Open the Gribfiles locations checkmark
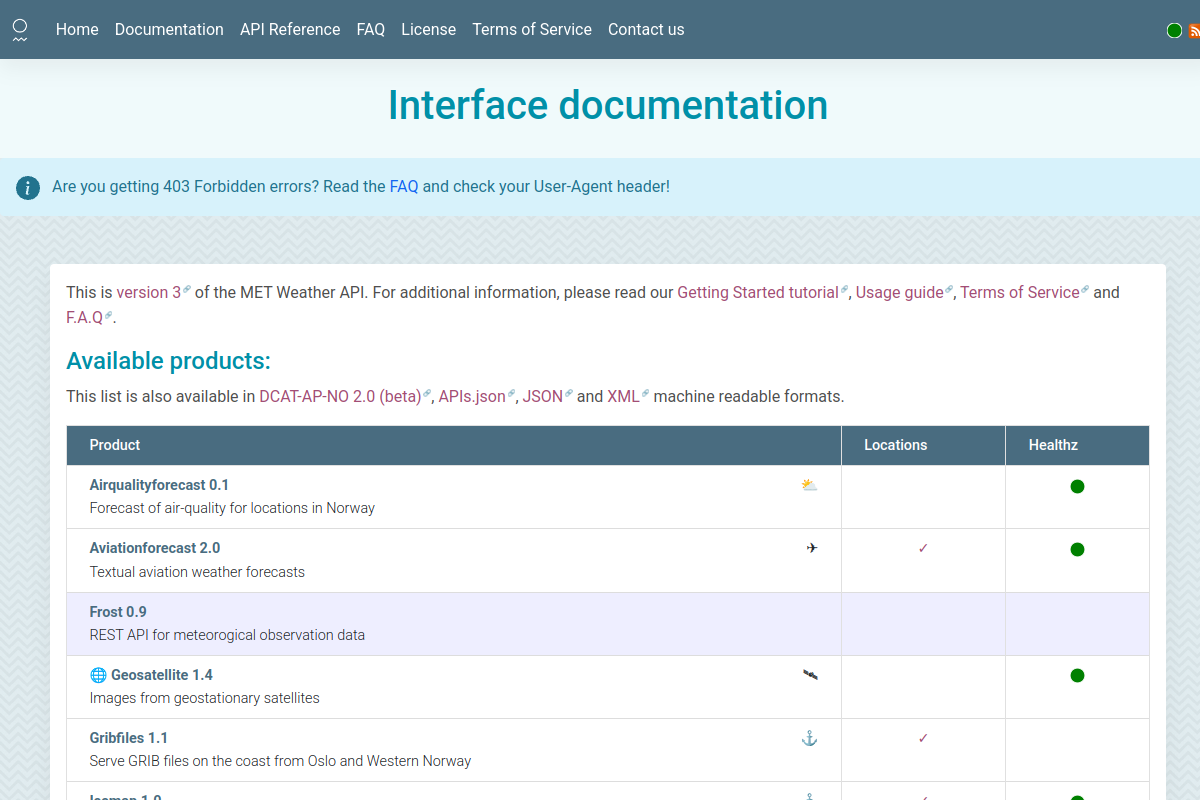 click(x=923, y=738)
